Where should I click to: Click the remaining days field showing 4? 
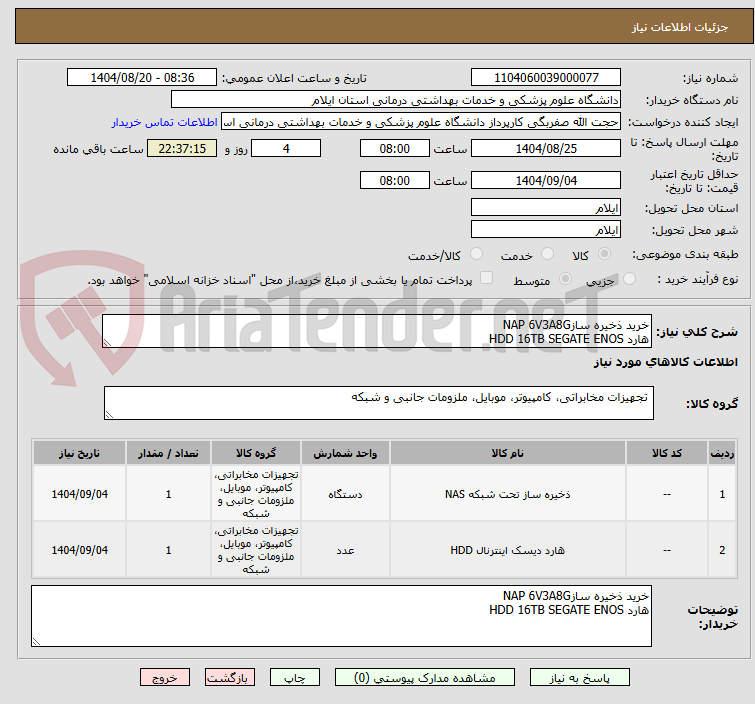(286, 148)
